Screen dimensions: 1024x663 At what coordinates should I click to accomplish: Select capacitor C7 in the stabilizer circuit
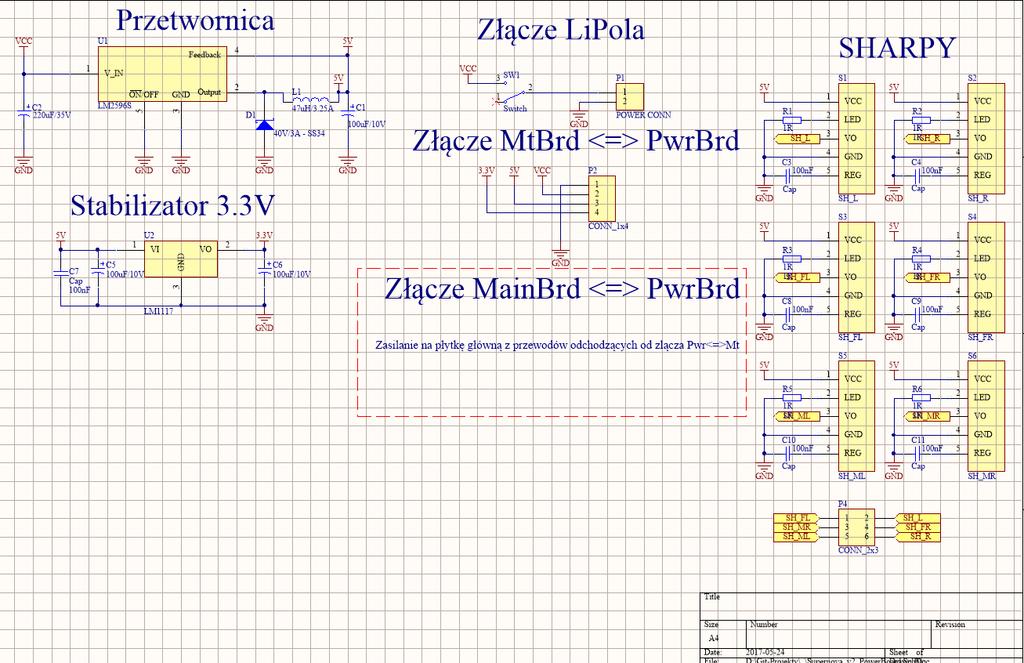[61, 272]
